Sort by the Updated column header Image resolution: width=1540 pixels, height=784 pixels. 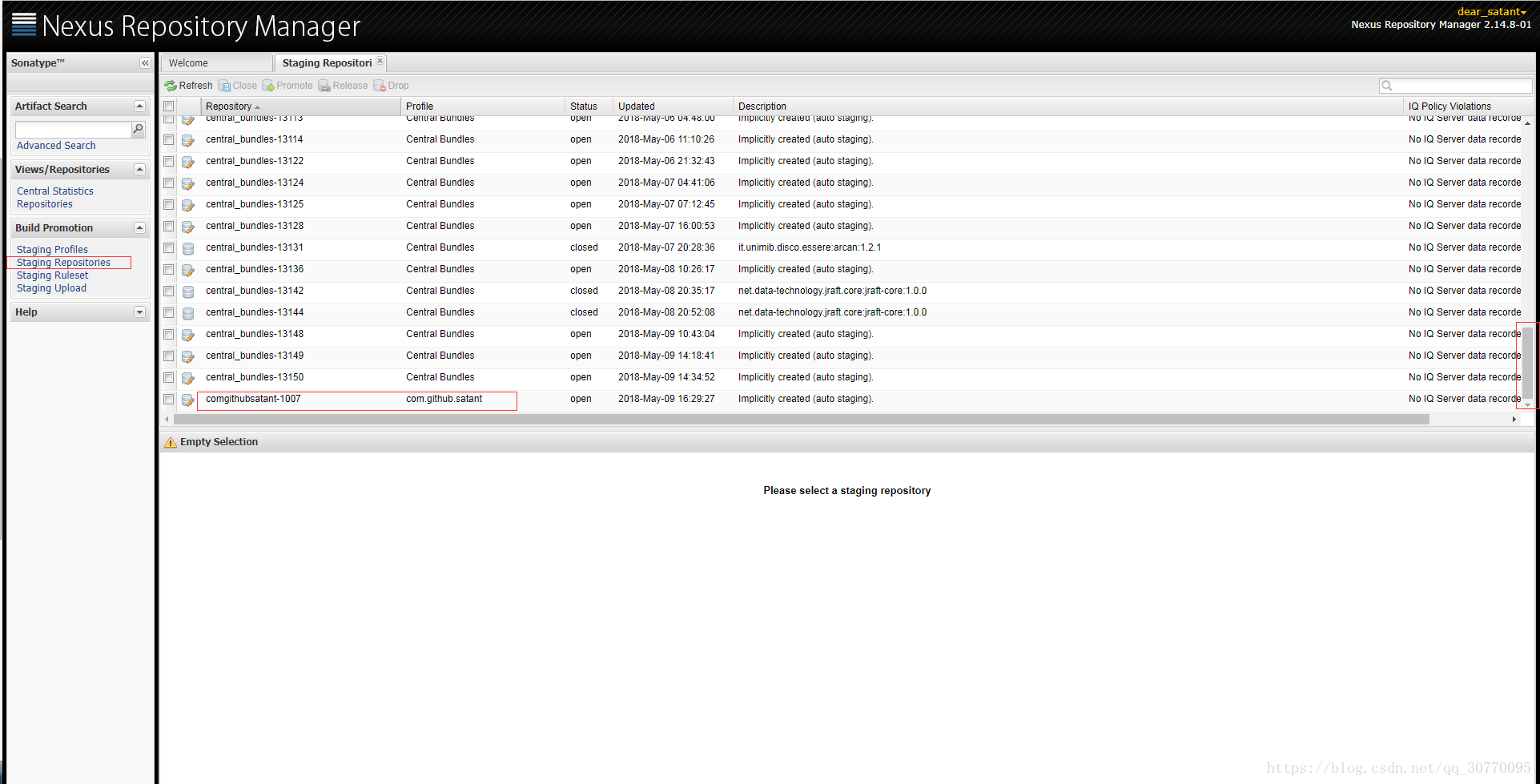coord(673,107)
